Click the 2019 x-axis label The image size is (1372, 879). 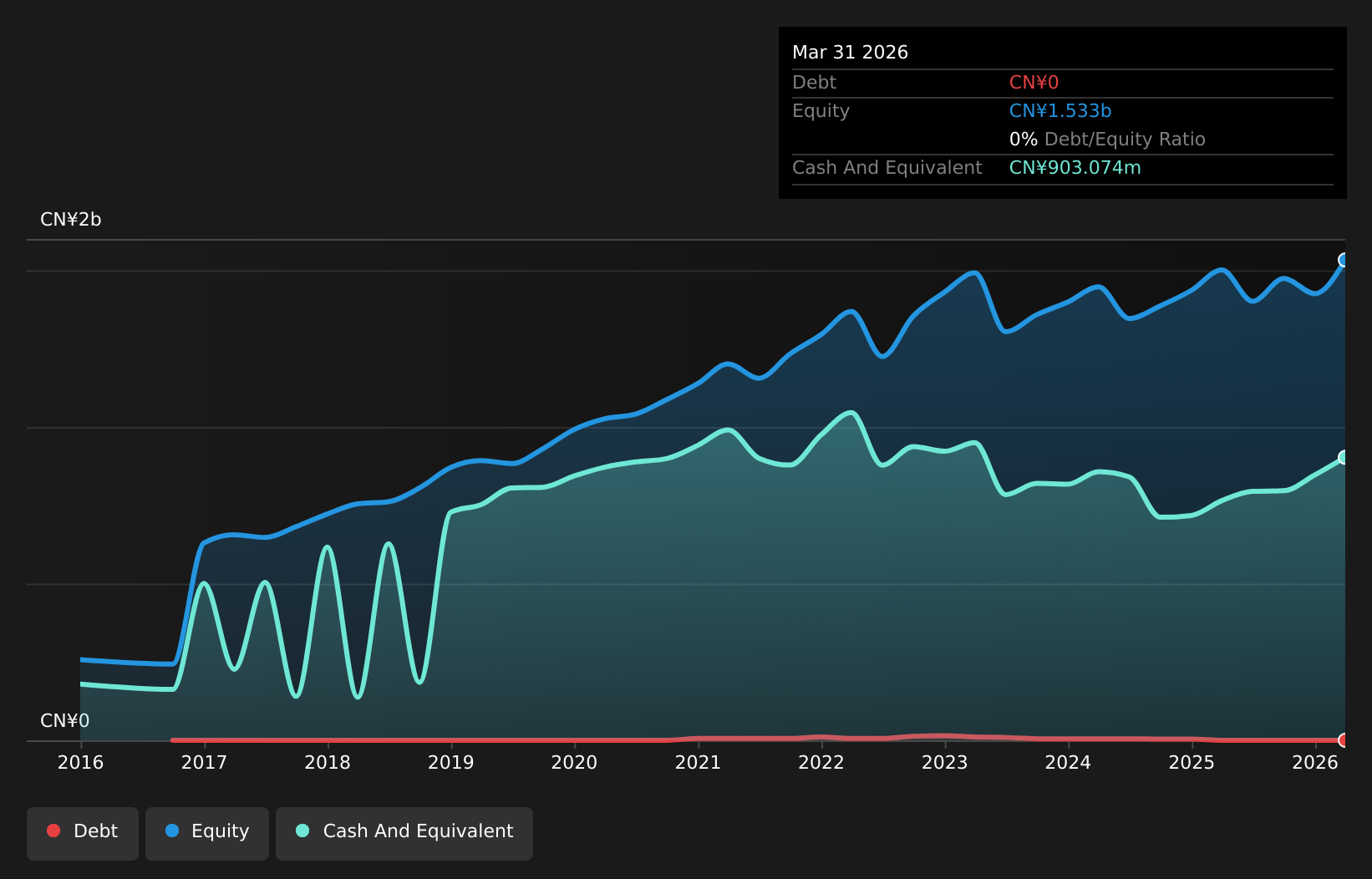point(451,763)
